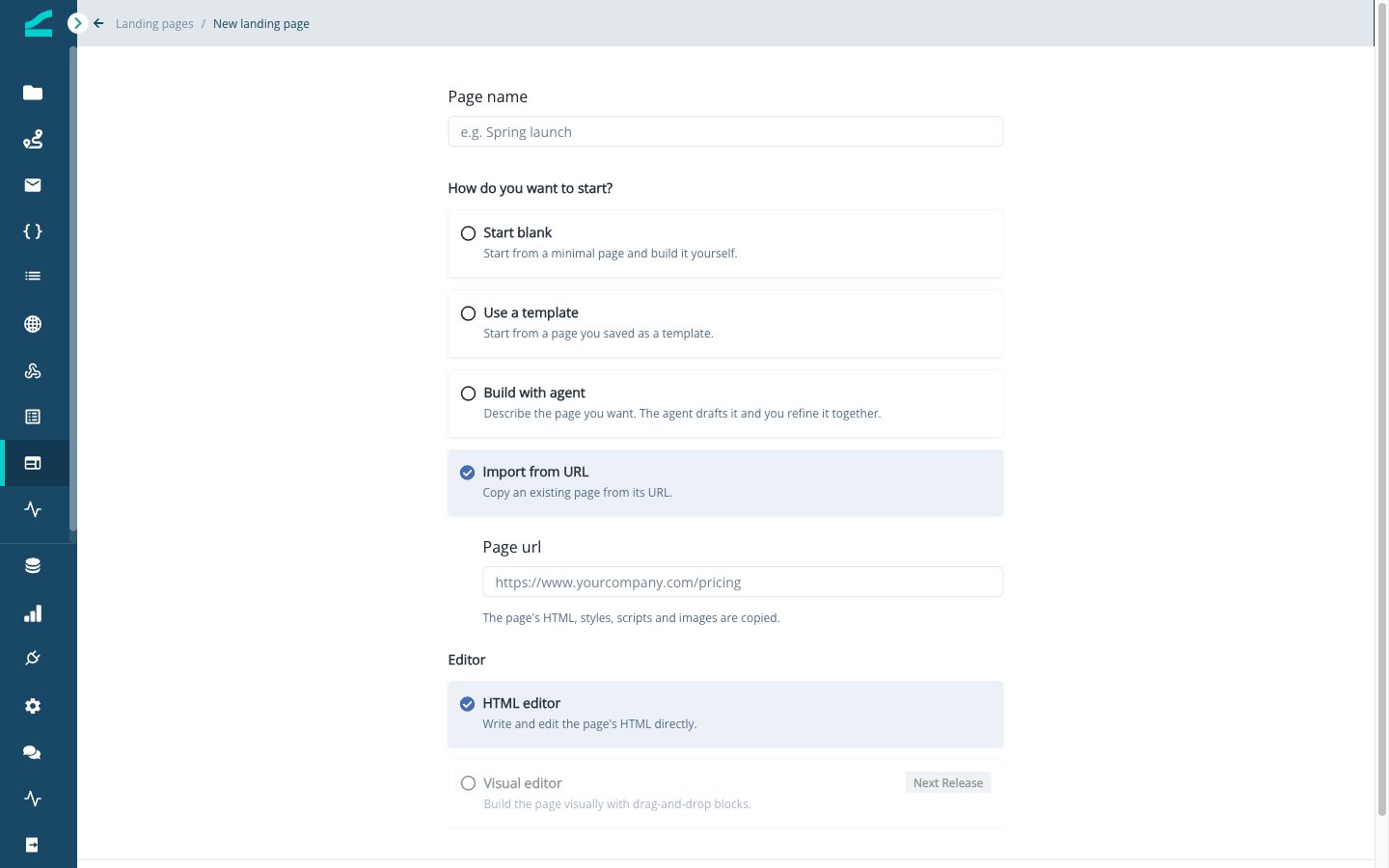Click 'The page's HTML, styles, scripts and images are copied.' text
This screenshot has height=868, width=1389.
click(x=631, y=618)
